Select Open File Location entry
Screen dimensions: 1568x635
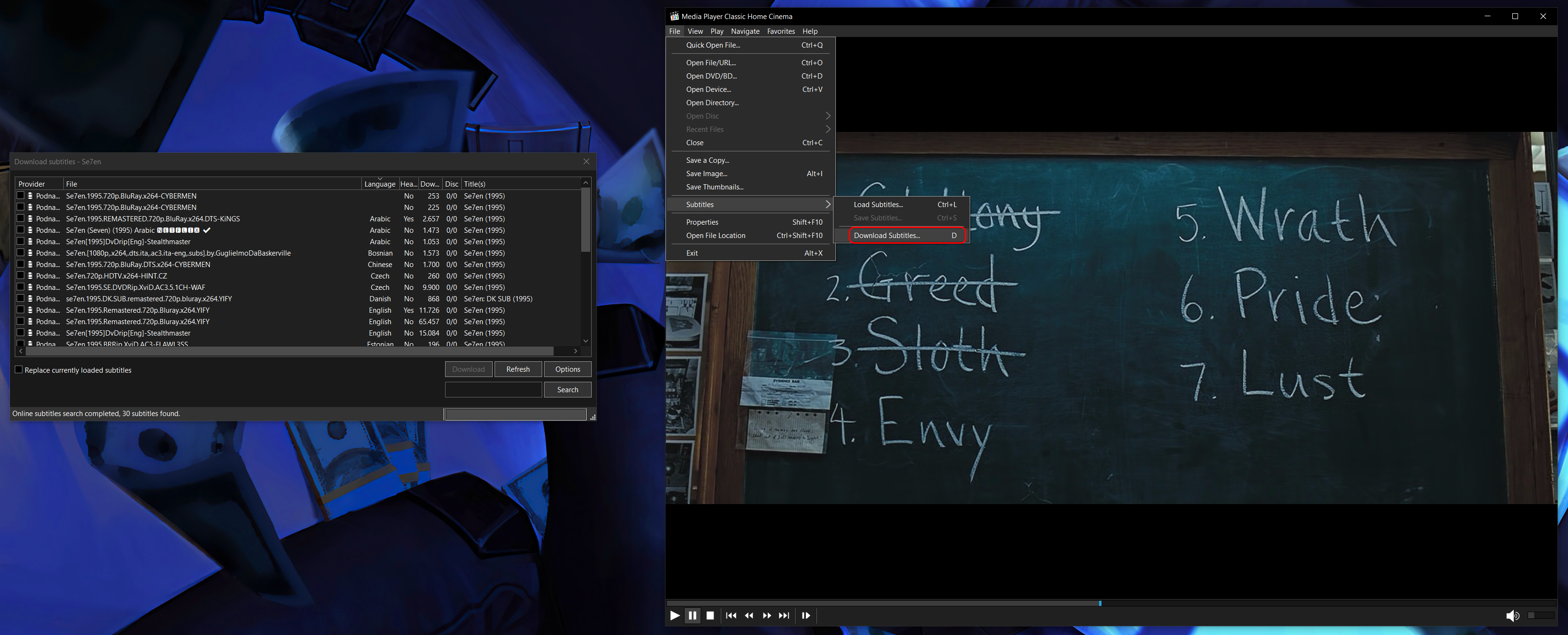click(751, 236)
